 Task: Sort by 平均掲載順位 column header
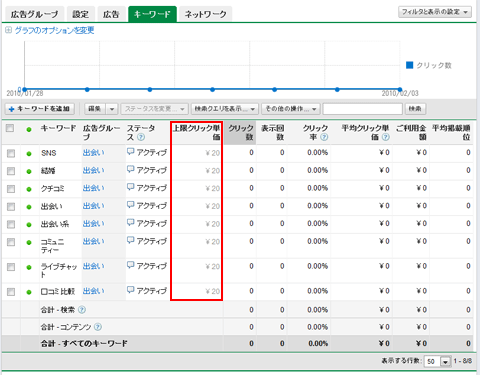click(451, 132)
